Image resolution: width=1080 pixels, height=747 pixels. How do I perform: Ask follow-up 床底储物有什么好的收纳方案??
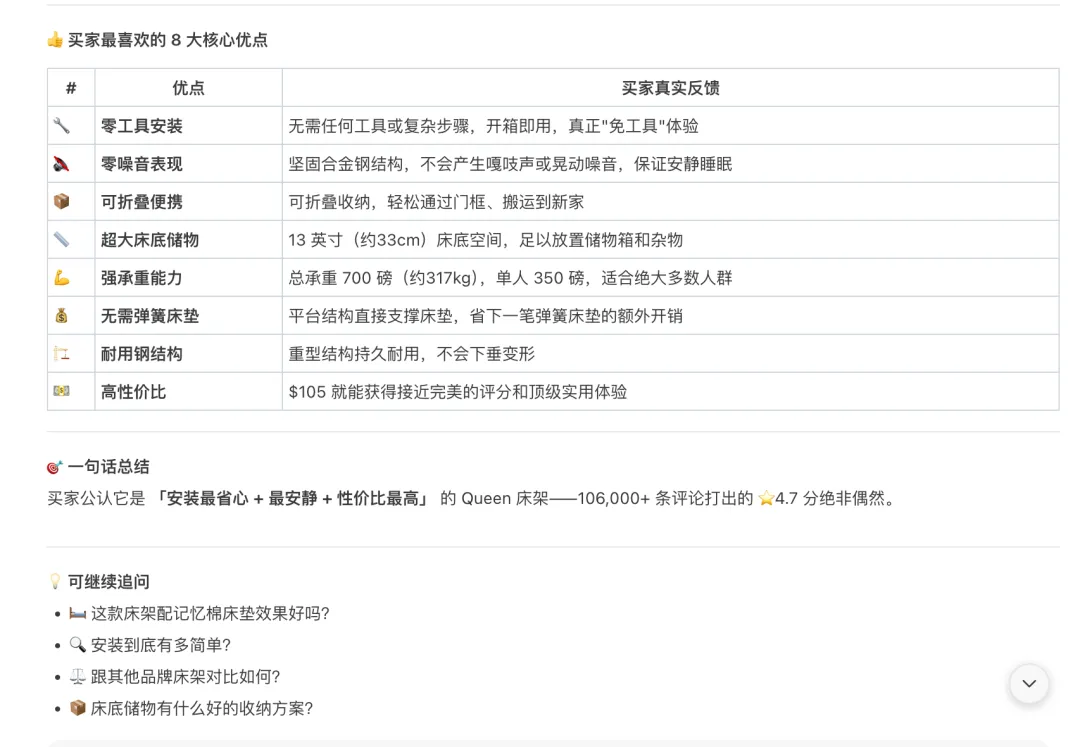coord(202,708)
